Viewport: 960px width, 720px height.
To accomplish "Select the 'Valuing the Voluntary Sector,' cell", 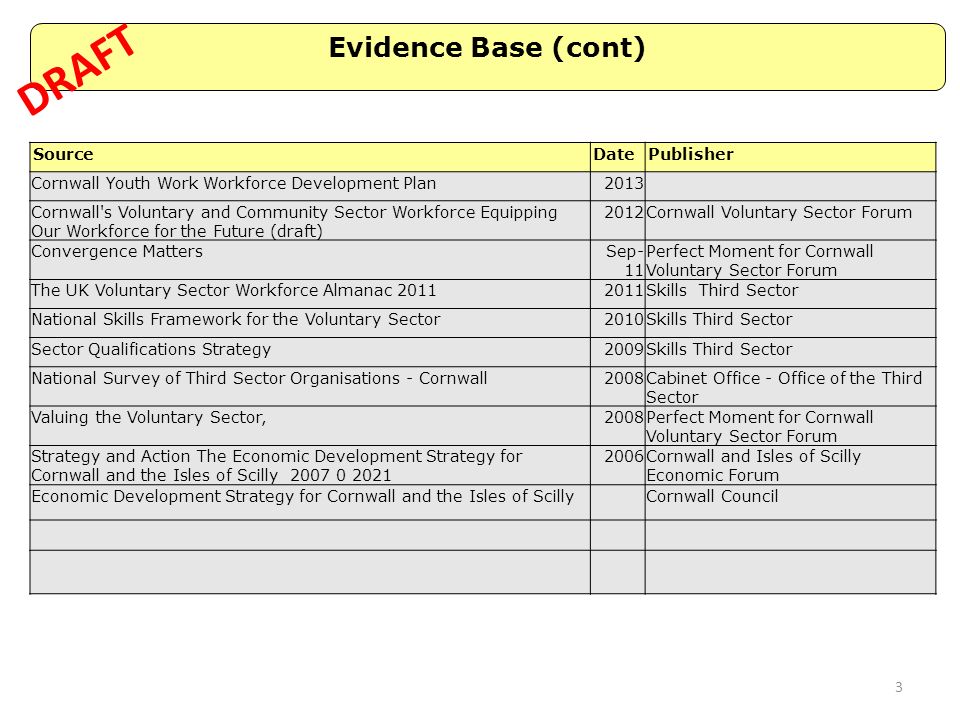I will pos(310,426).
